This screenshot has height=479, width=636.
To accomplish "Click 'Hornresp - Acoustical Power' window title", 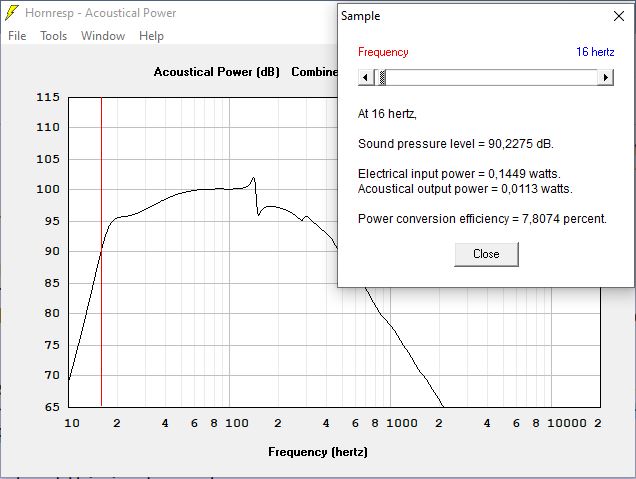I will click(101, 13).
